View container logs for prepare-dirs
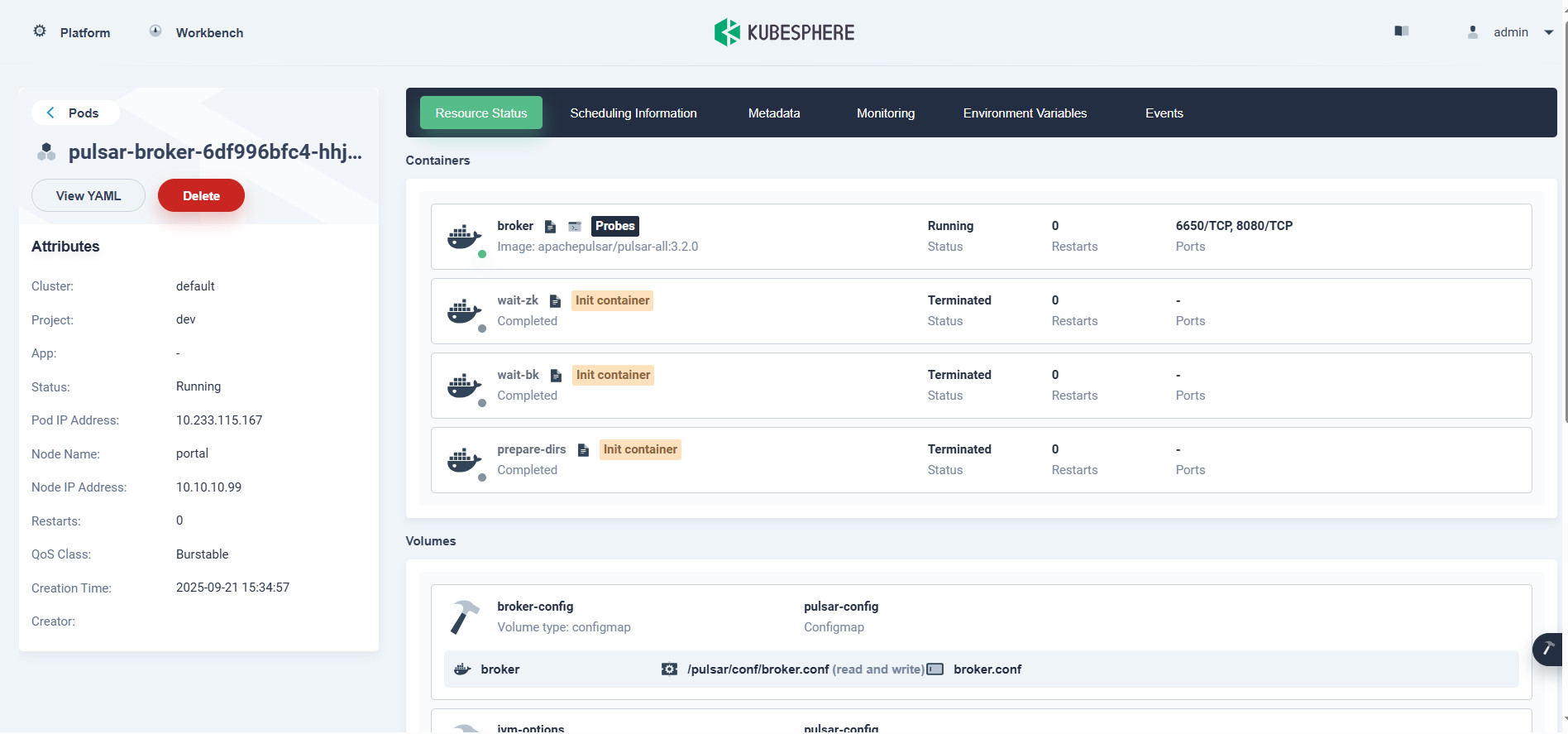 pyautogui.click(x=583, y=450)
